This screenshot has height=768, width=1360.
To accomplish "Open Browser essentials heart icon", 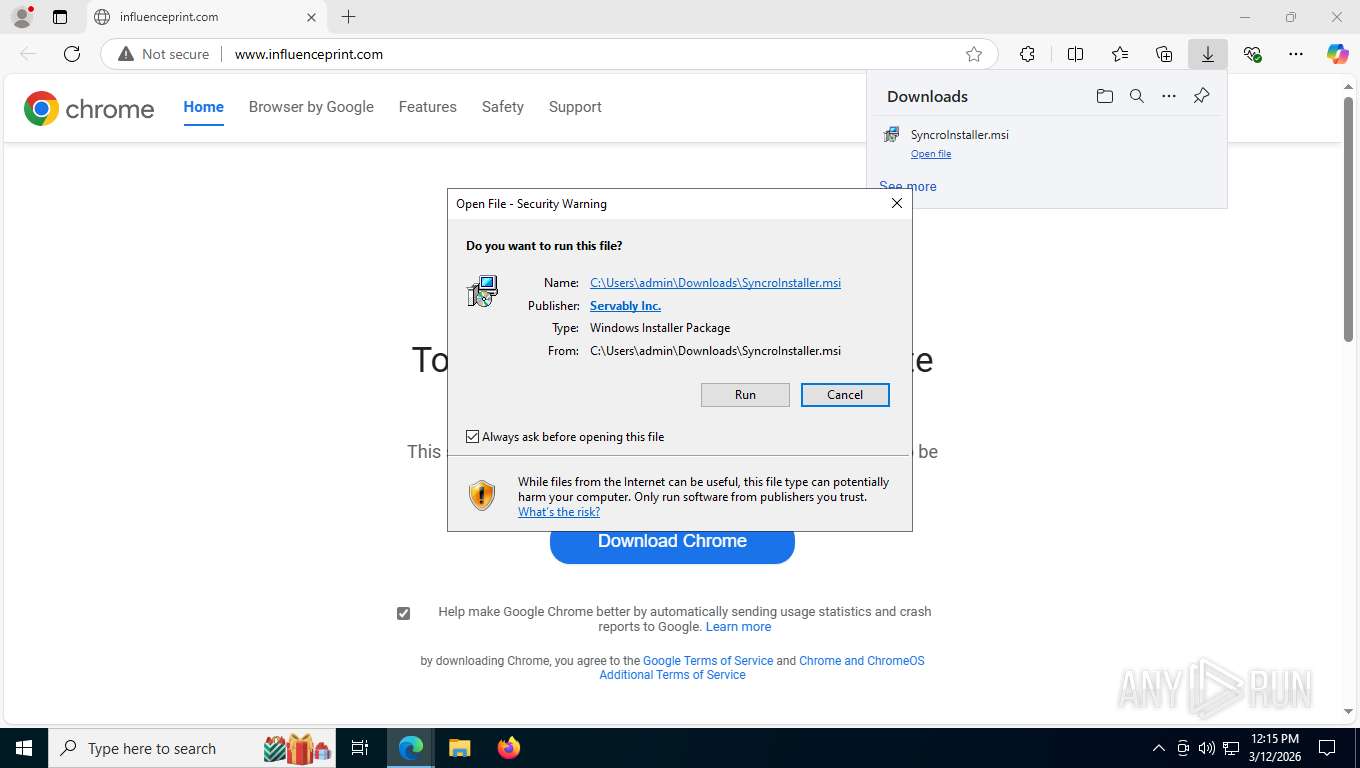I will tap(1252, 54).
